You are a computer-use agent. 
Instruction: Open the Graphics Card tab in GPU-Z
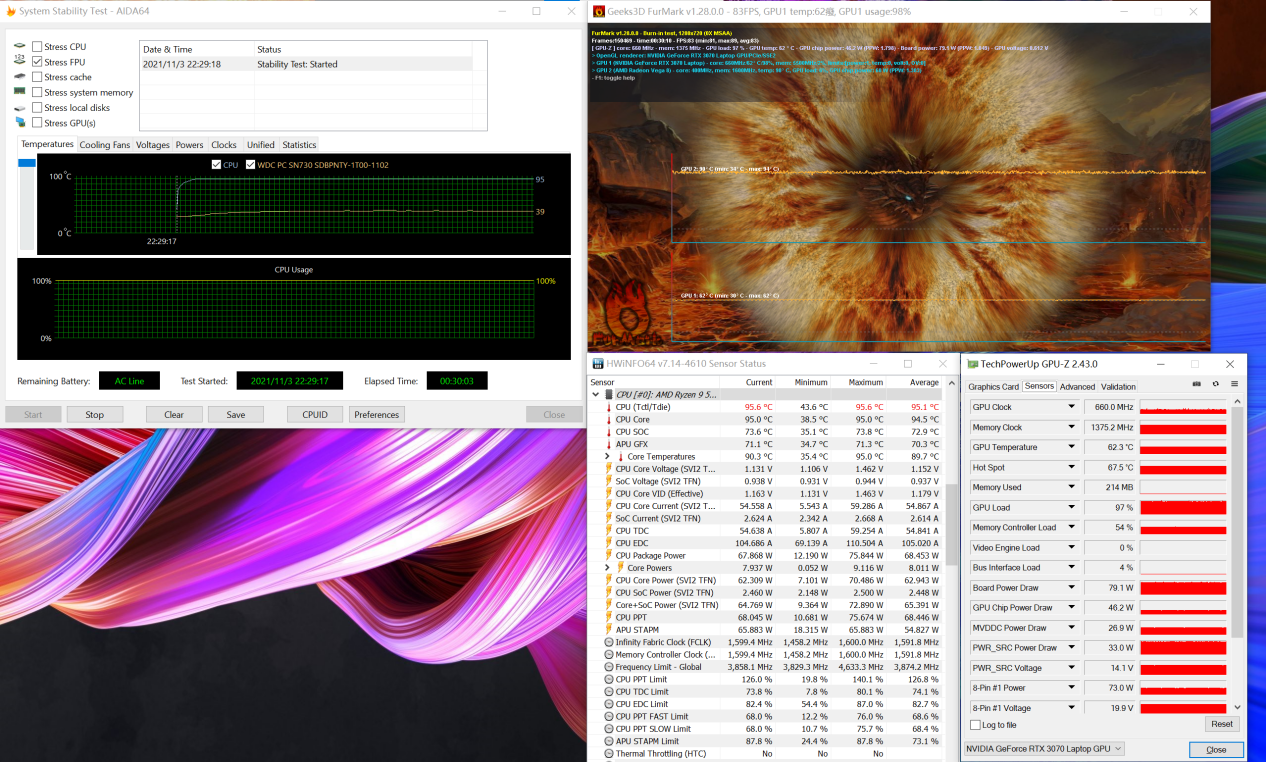994,387
